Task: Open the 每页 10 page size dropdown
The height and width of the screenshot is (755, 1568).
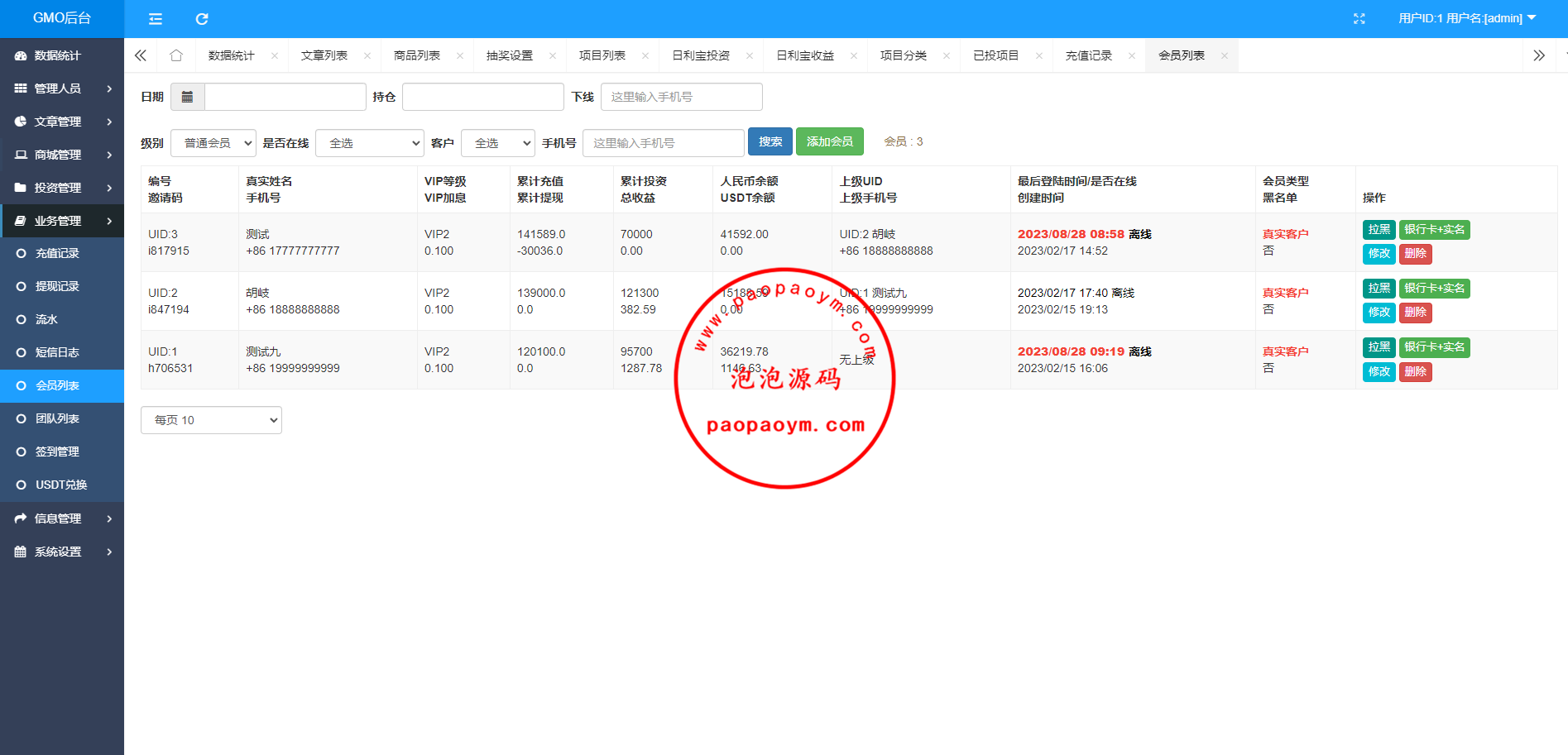Action: click(211, 420)
